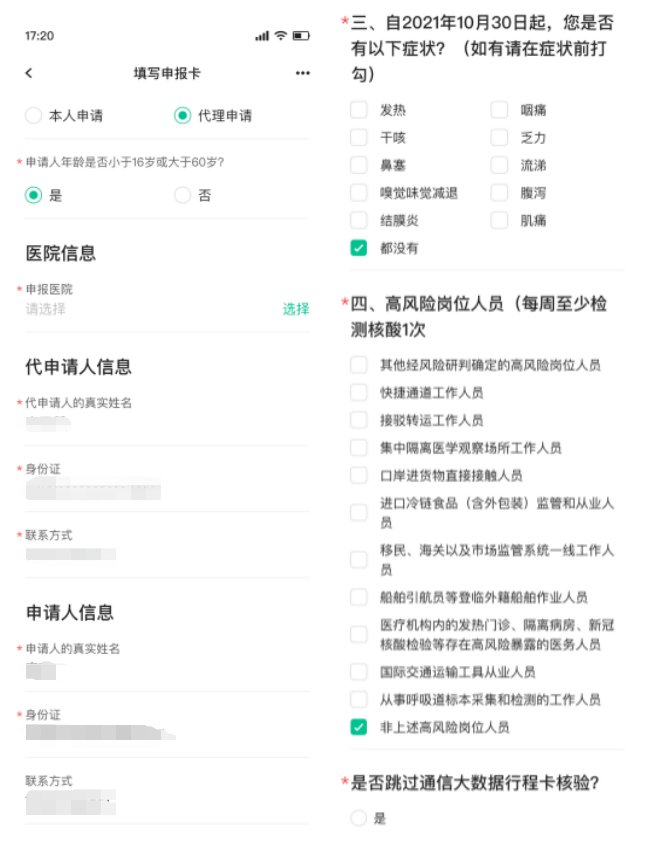Select 是 to skip 行程卡 verification
Viewport: 650px width, 841px height.
[x=359, y=818]
